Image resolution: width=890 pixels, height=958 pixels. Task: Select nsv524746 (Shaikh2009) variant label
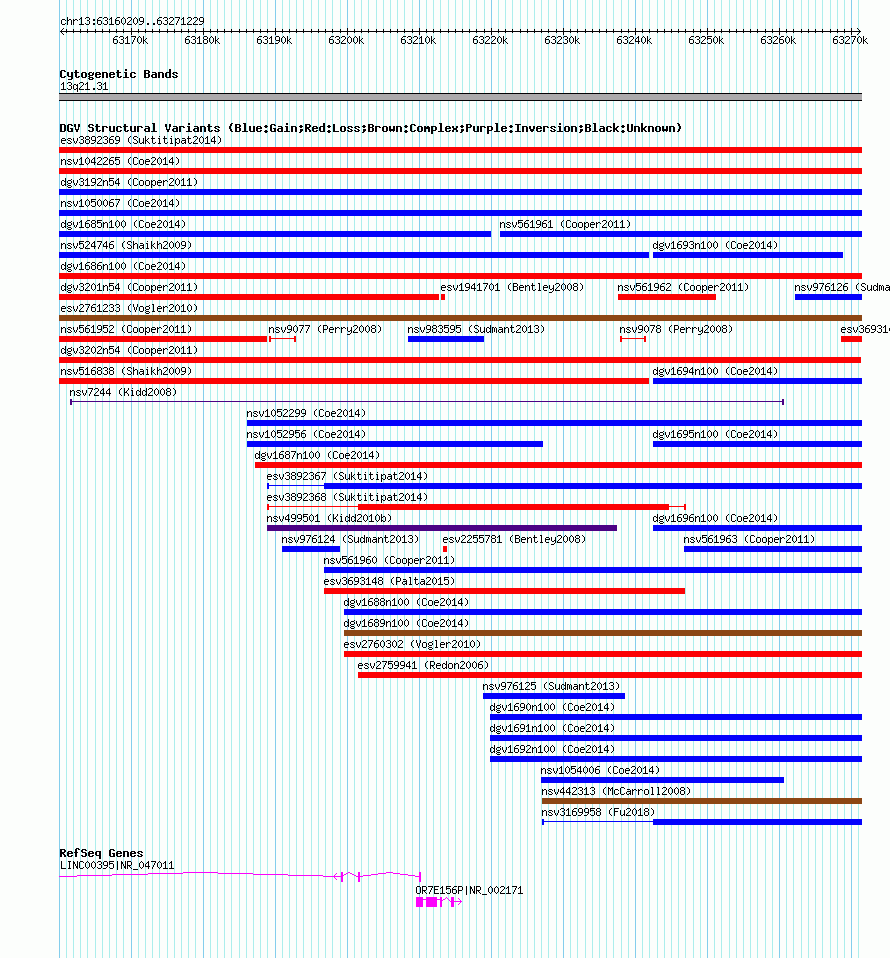tap(126, 245)
